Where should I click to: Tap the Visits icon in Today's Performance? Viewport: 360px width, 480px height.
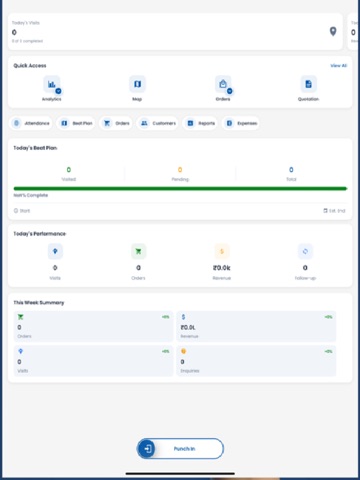pyautogui.click(x=55, y=251)
